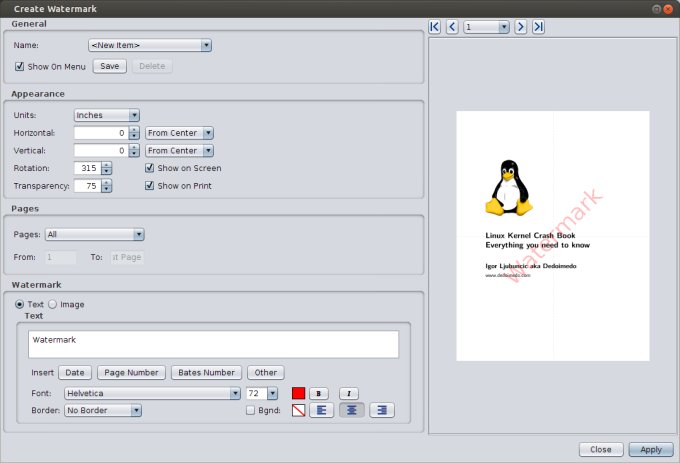
Task: Go to first page of preview
Action: click(x=435, y=27)
